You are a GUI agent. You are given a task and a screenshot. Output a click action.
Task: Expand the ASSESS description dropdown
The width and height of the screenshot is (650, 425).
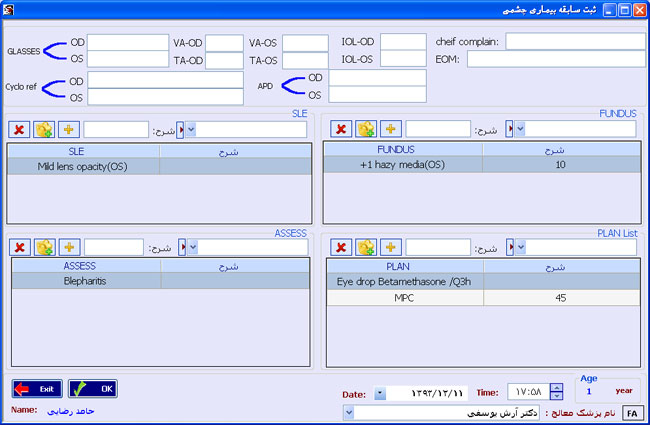[x=193, y=247]
